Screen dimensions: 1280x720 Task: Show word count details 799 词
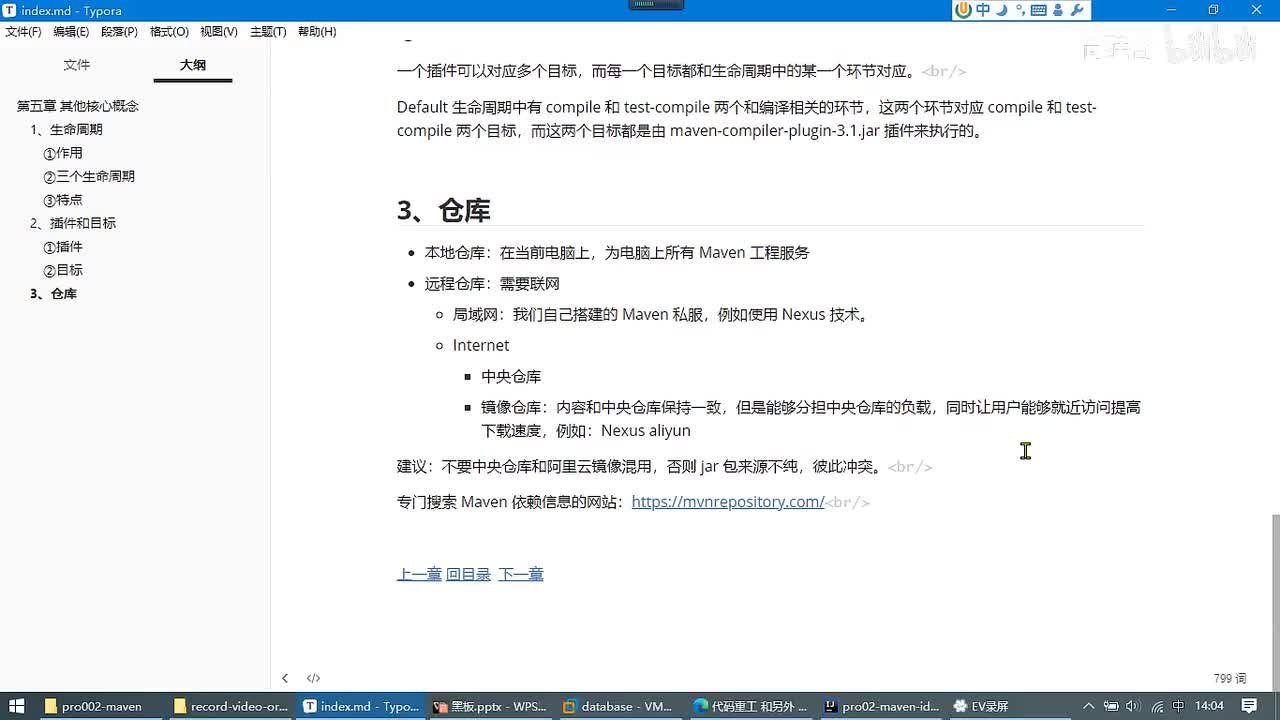1230,678
